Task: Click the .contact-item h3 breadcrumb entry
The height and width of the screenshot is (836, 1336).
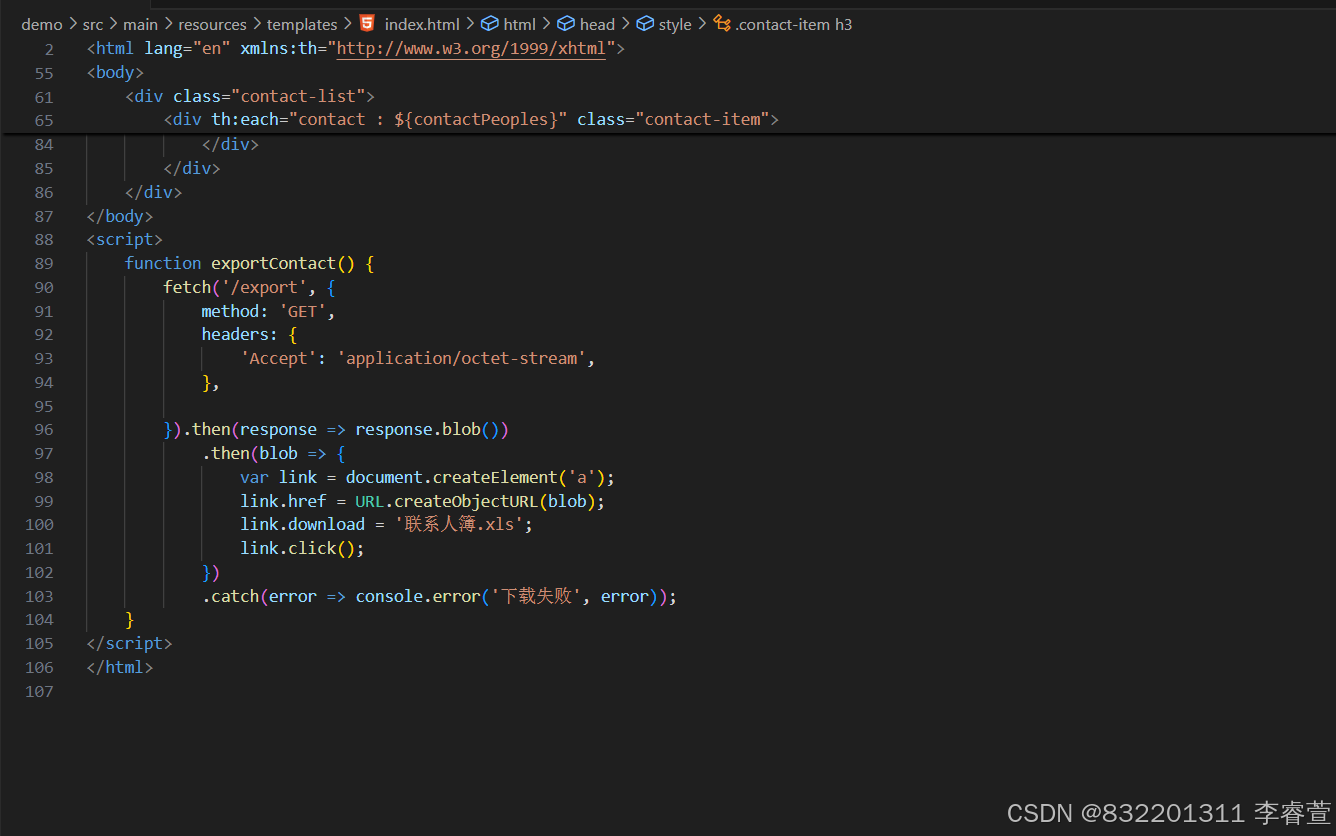Action: click(x=795, y=23)
